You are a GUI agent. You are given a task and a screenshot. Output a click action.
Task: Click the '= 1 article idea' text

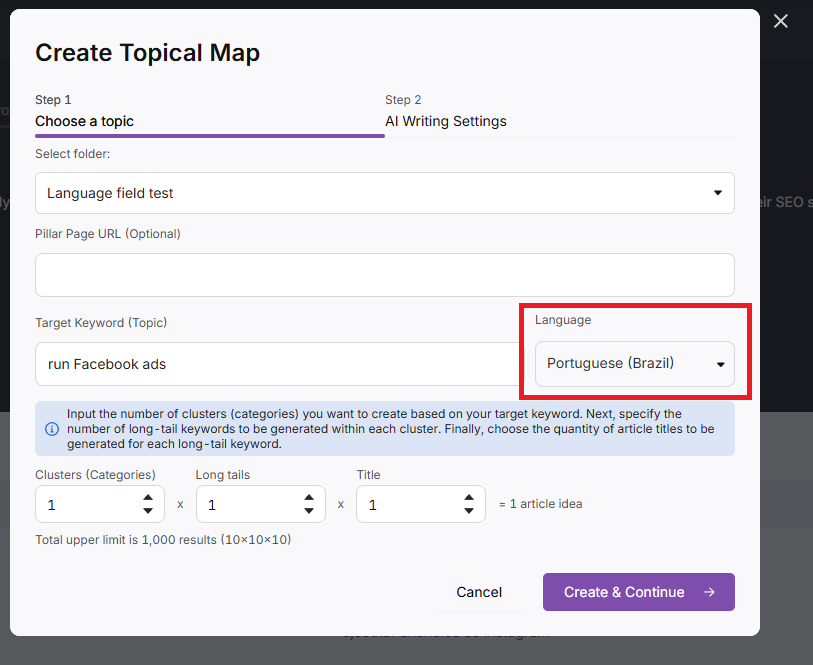[x=540, y=504]
